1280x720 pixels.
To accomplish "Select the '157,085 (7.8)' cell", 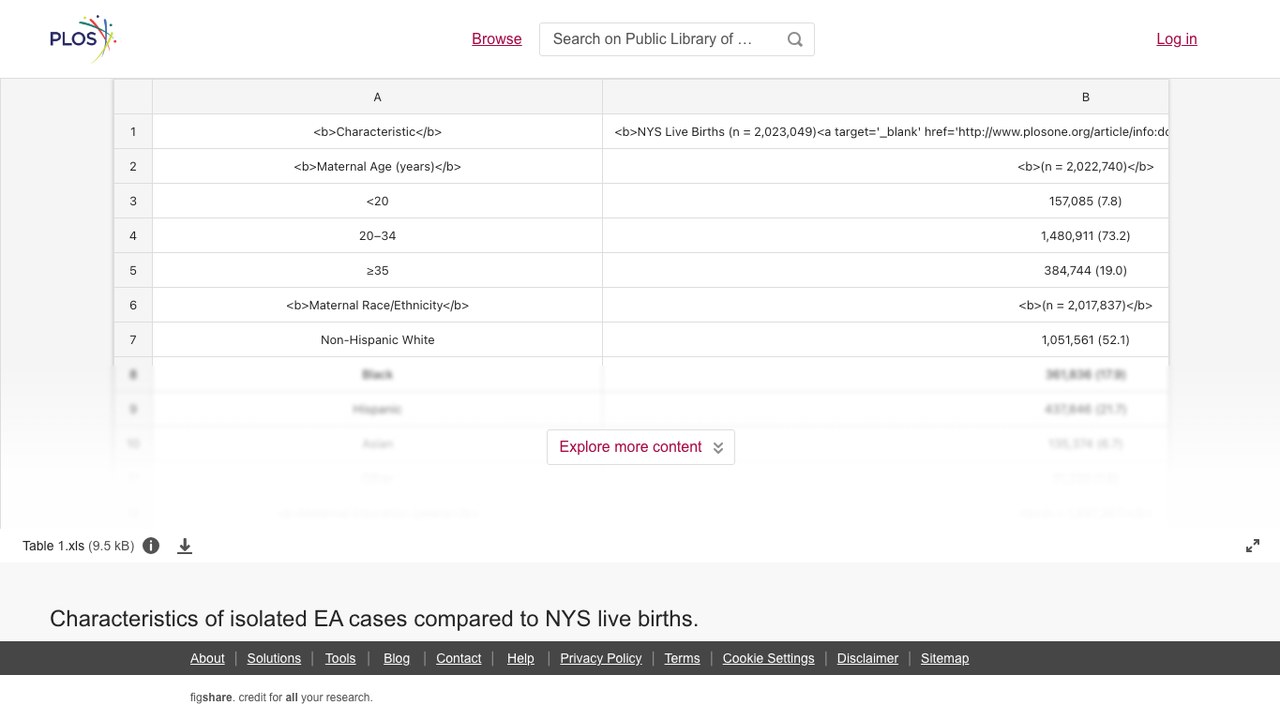I will 885,201.
